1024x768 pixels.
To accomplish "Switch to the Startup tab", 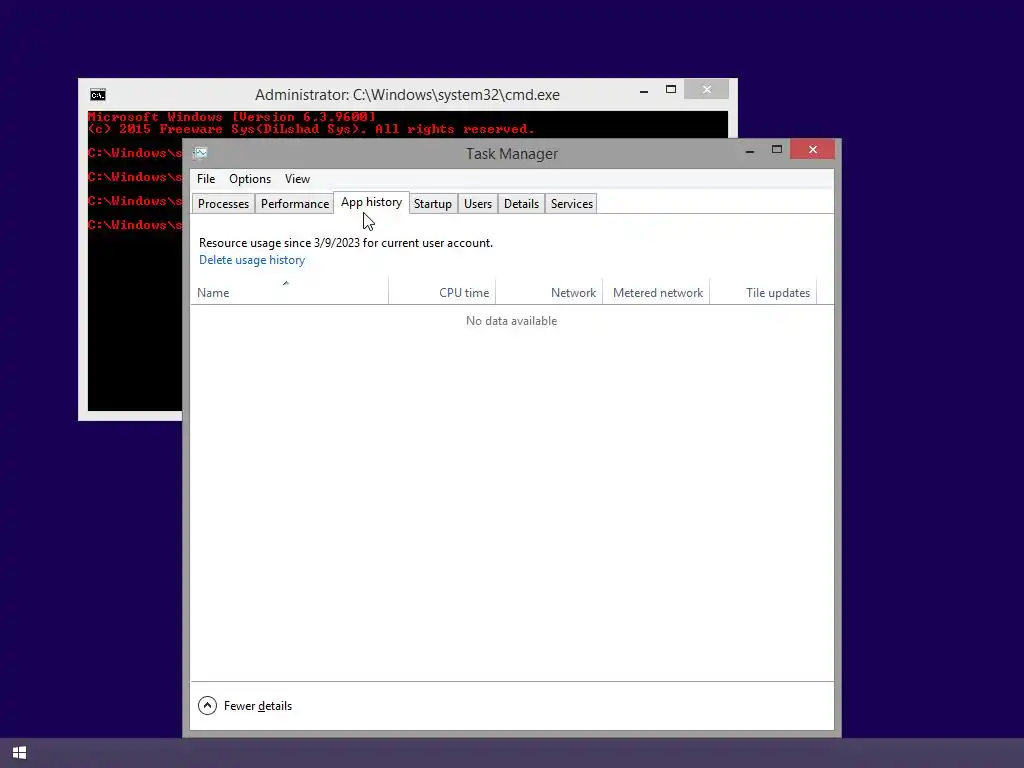I will coord(432,204).
